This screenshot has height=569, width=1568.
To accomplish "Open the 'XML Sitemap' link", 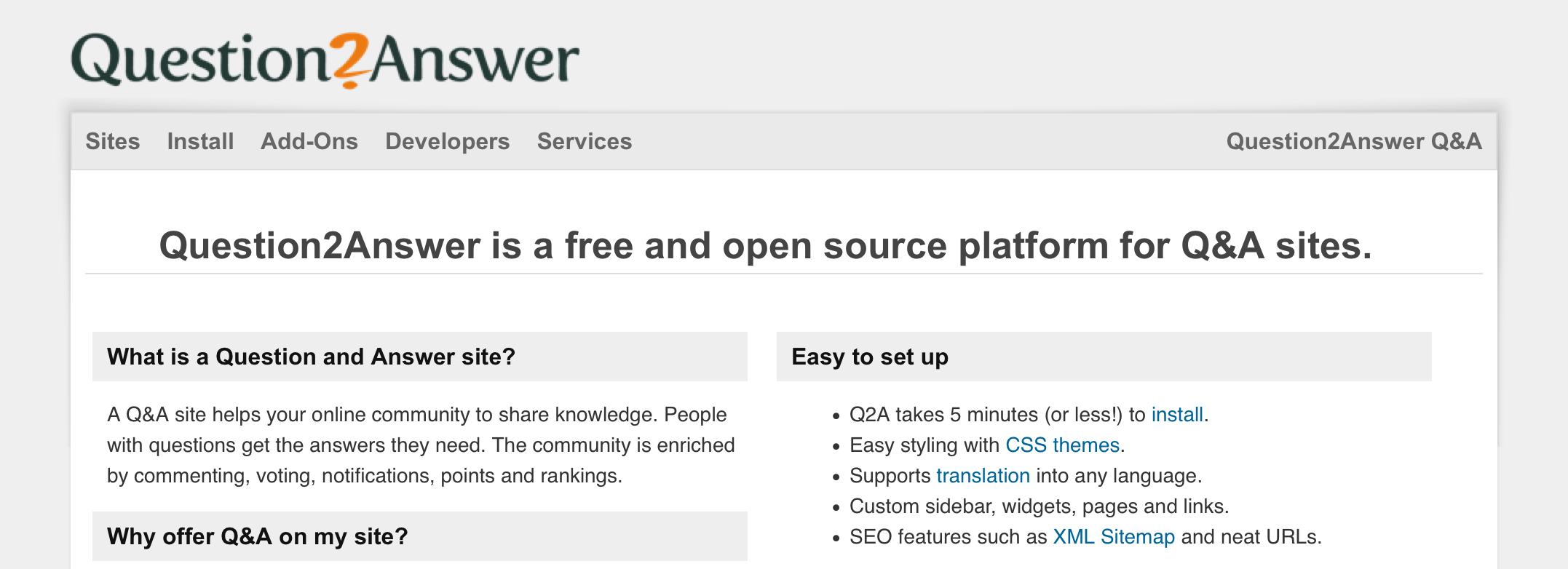I will pos(1114,537).
